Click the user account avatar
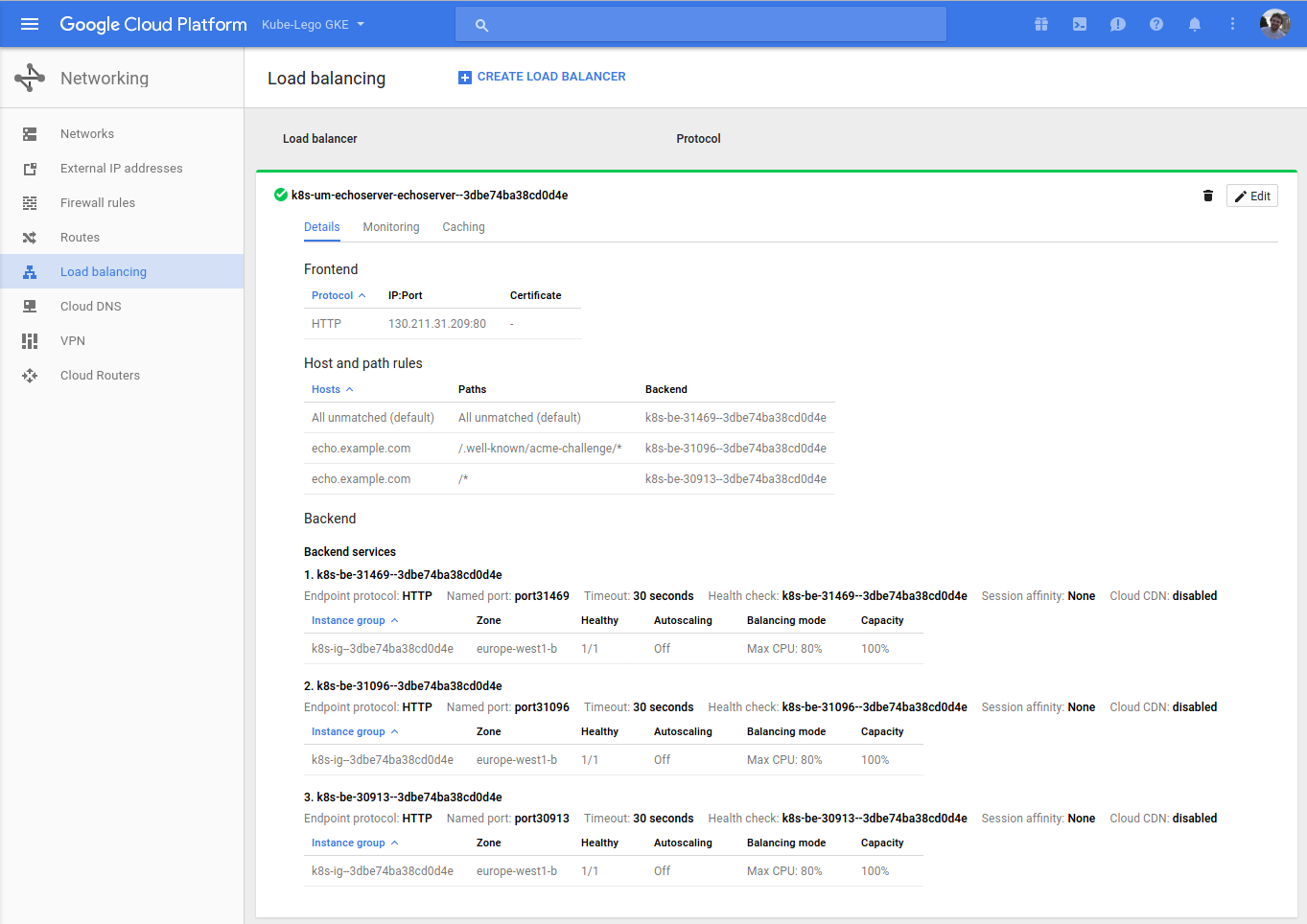This screenshot has width=1307, height=924. pyautogui.click(x=1275, y=24)
